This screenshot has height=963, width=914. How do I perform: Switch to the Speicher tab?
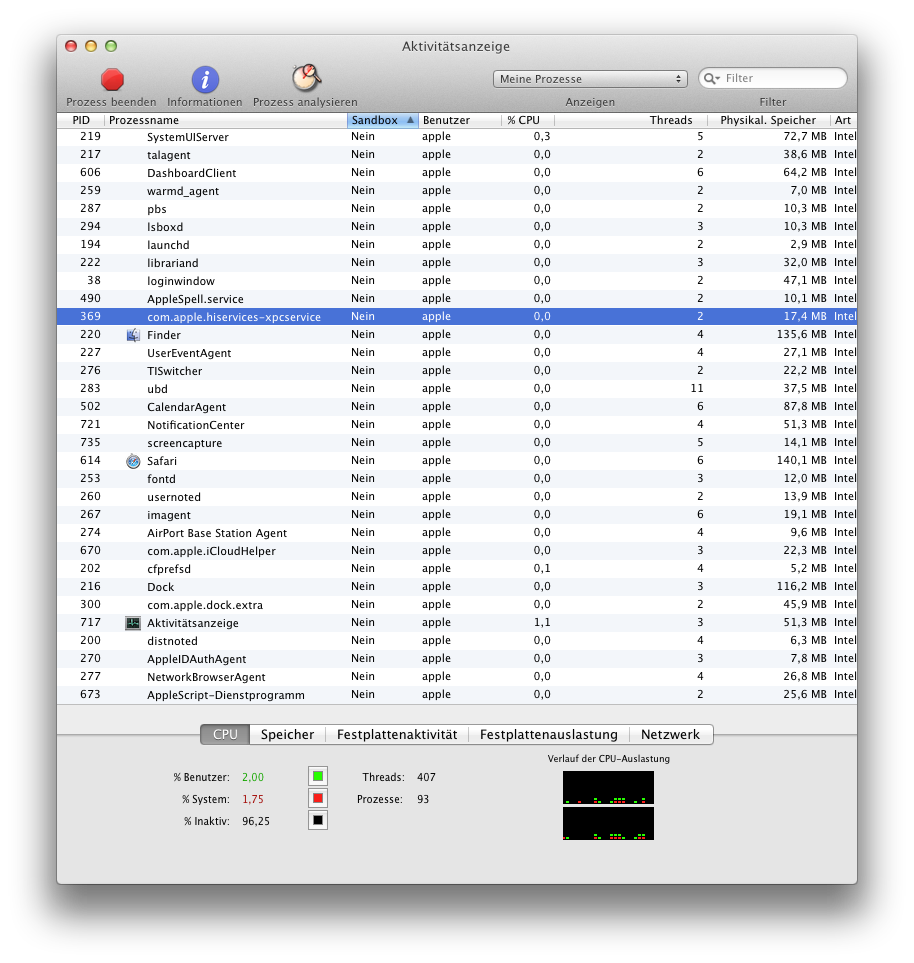pos(287,735)
